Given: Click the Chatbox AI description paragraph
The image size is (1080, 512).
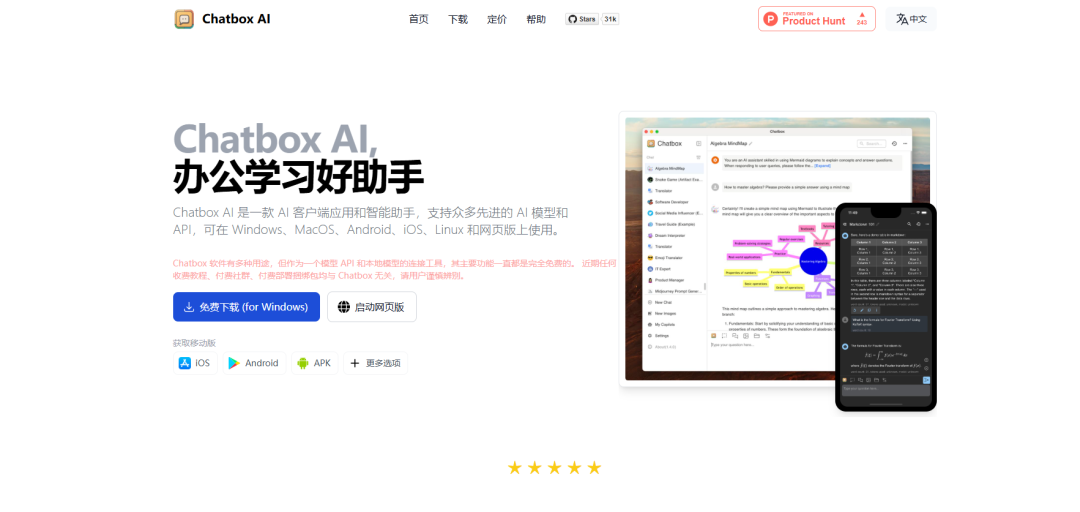Looking at the screenshot, I should pyautogui.click(x=371, y=221).
